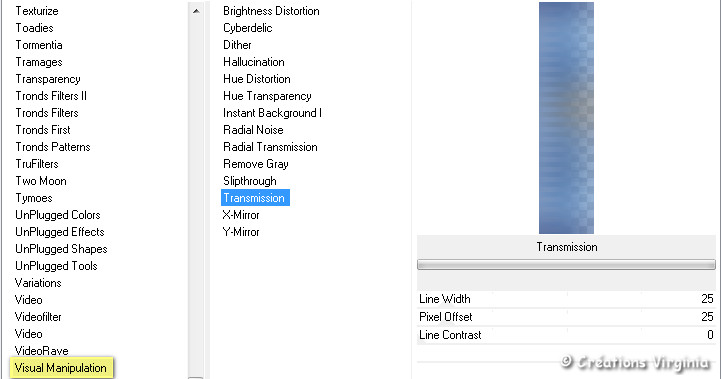
Task: Select the Radial Noise filter
Action: click(253, 130)
